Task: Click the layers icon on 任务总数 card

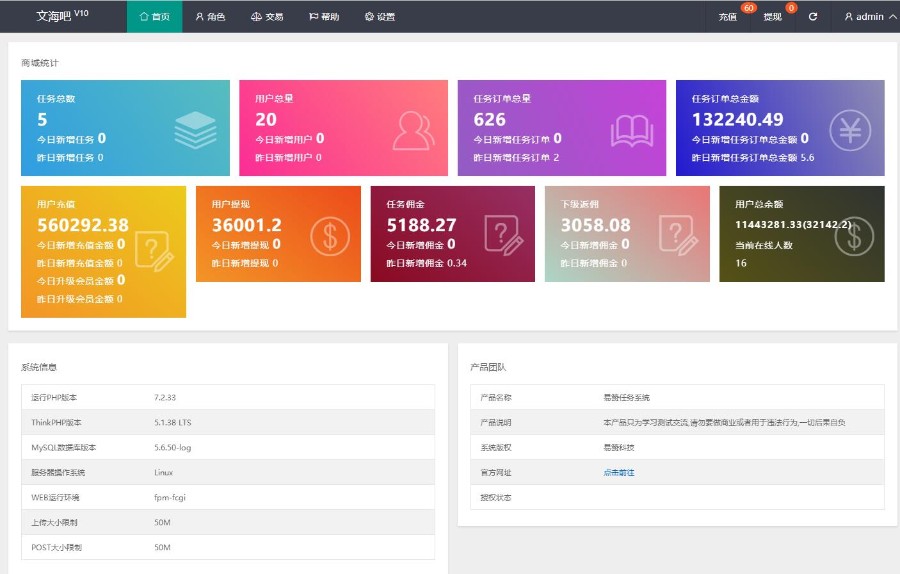Action: [195, 130]
